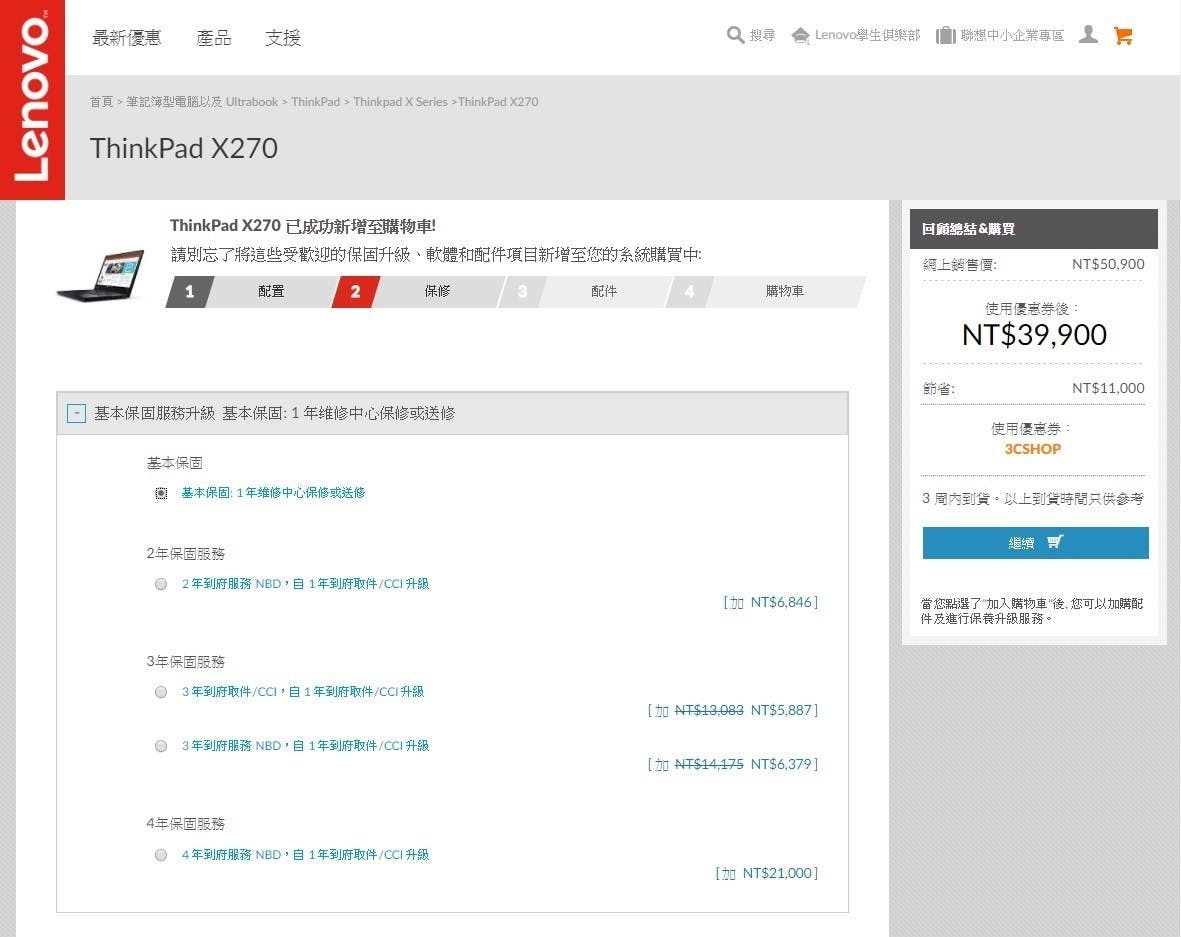Click the 加 NT$21,000 price

point(767,874)
